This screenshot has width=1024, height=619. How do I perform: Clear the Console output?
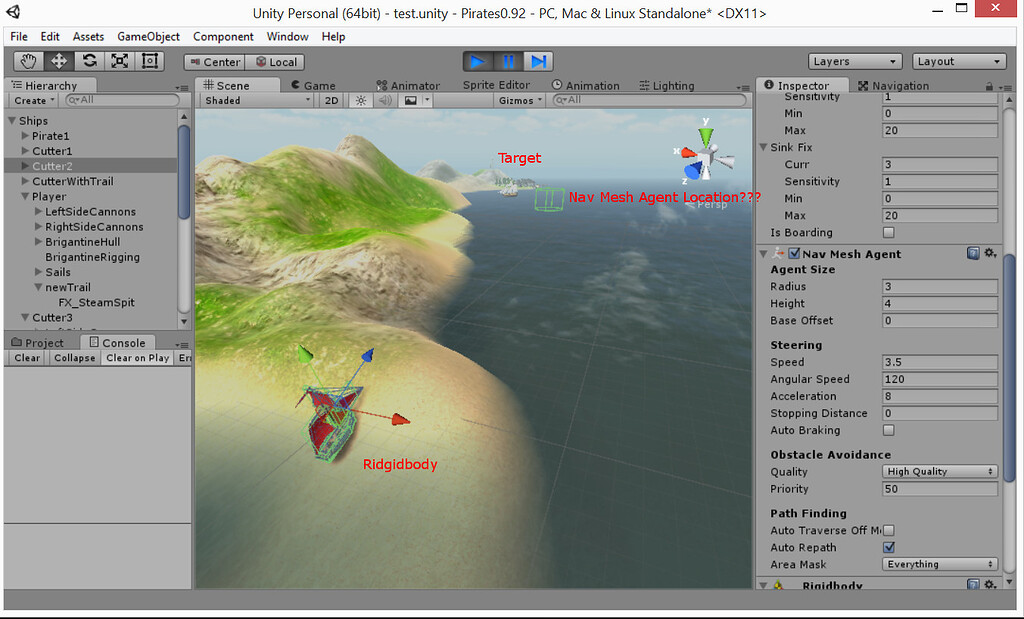(24, 357)
